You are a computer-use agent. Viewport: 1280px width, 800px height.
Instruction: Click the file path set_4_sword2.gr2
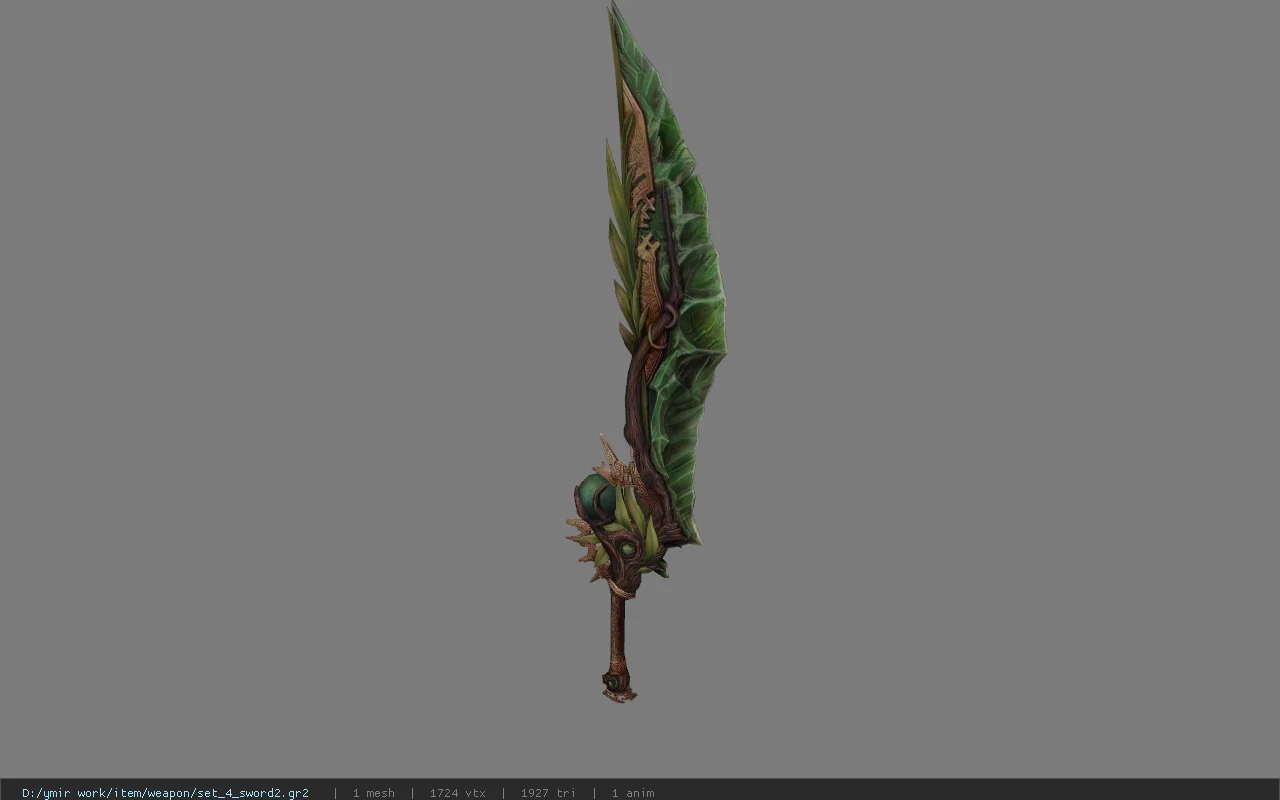click(x=165, y=793)
